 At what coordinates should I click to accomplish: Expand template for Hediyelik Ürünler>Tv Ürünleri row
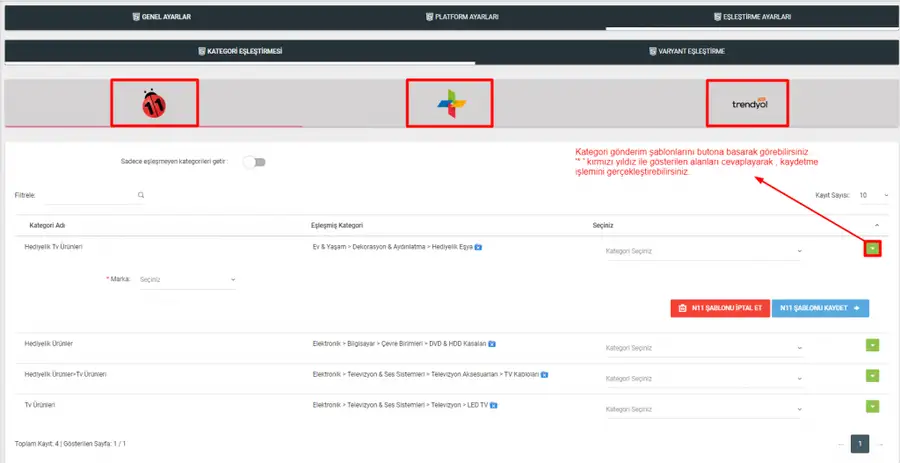(872, 375)
